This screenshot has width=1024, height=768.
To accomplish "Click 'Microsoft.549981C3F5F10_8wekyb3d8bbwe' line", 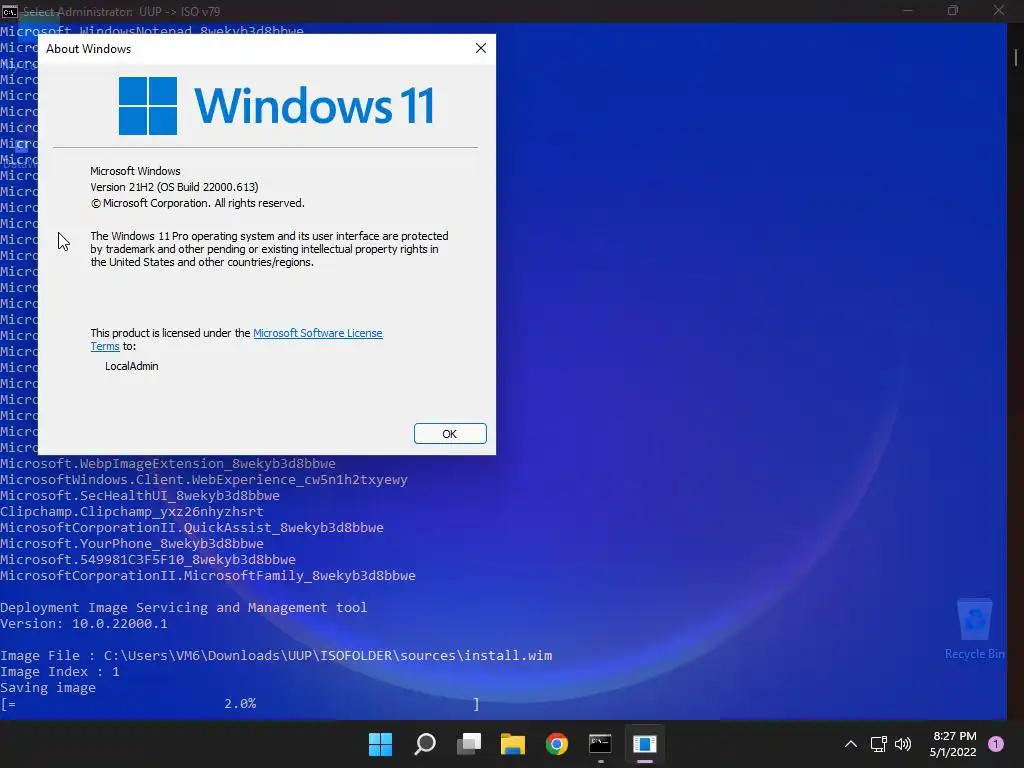I will [148, 560].
